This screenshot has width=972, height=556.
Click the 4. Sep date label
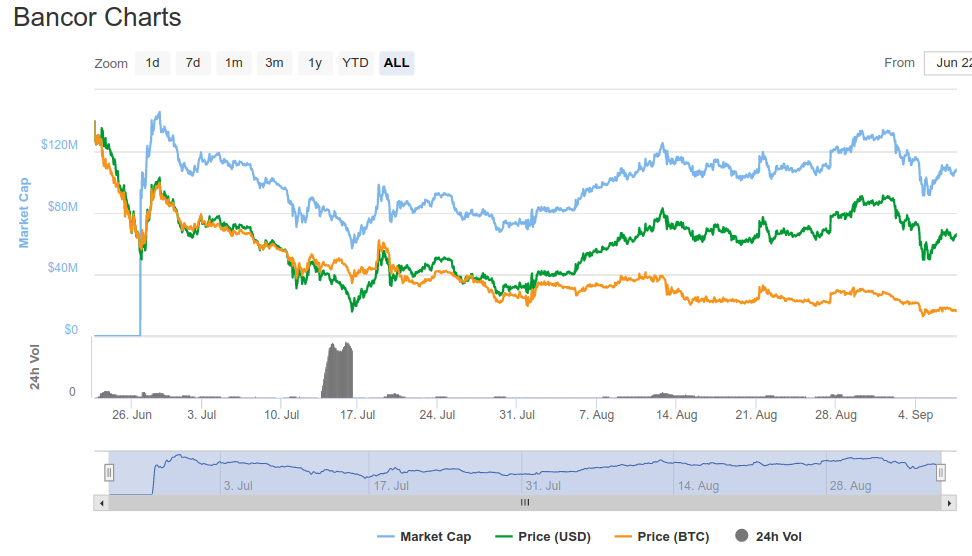(916, 415)
